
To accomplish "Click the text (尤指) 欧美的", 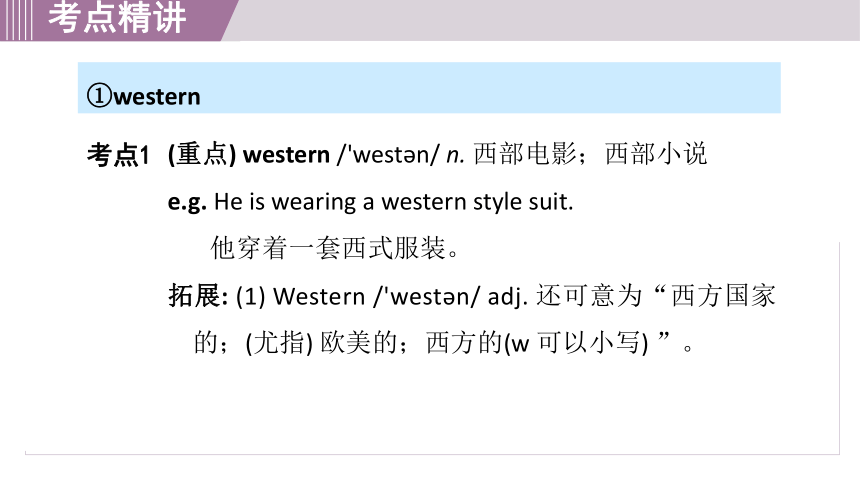I will tap(324, 343).
